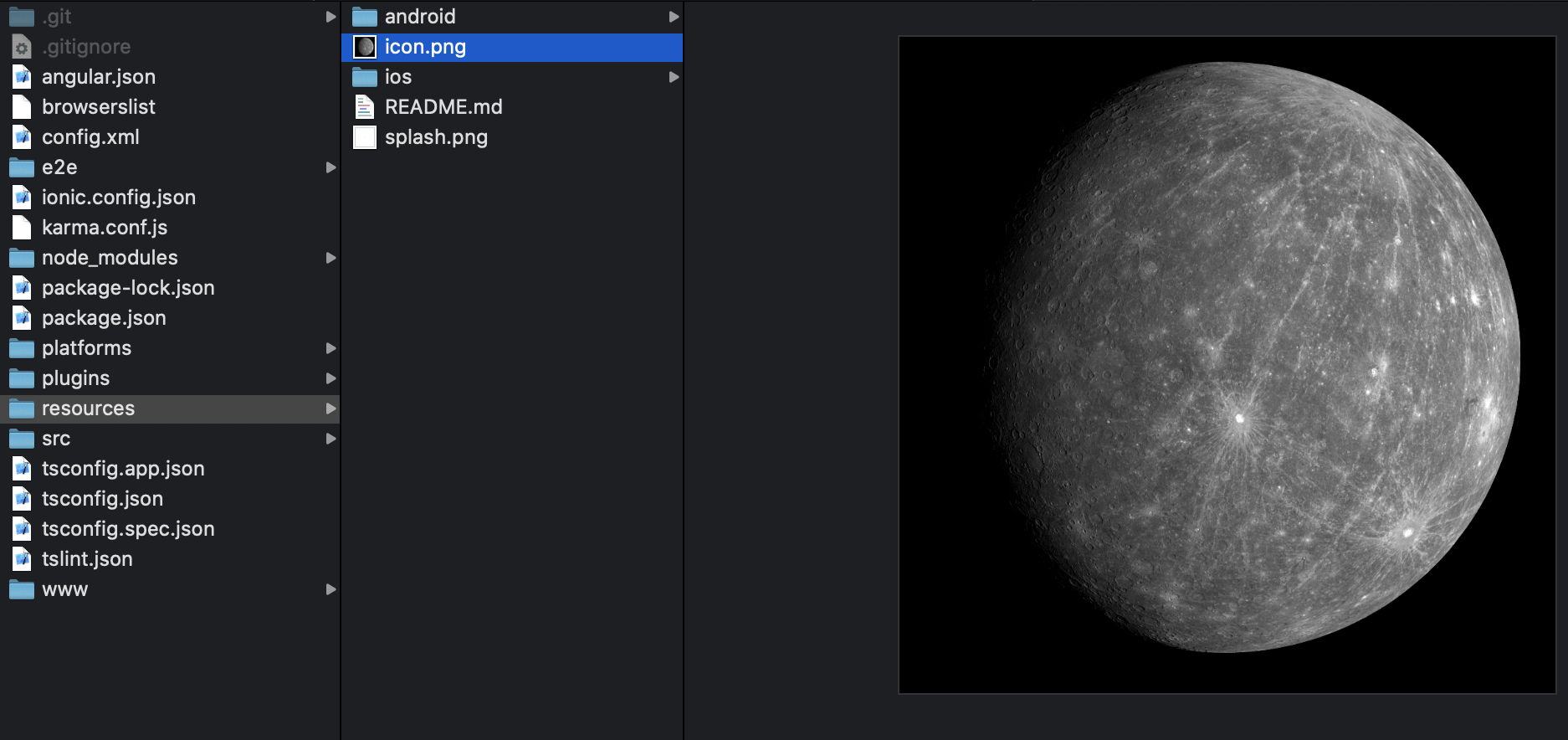1568x740 pixels.
Task: Click the .git folder icon
Action: [x=21, y=17]
